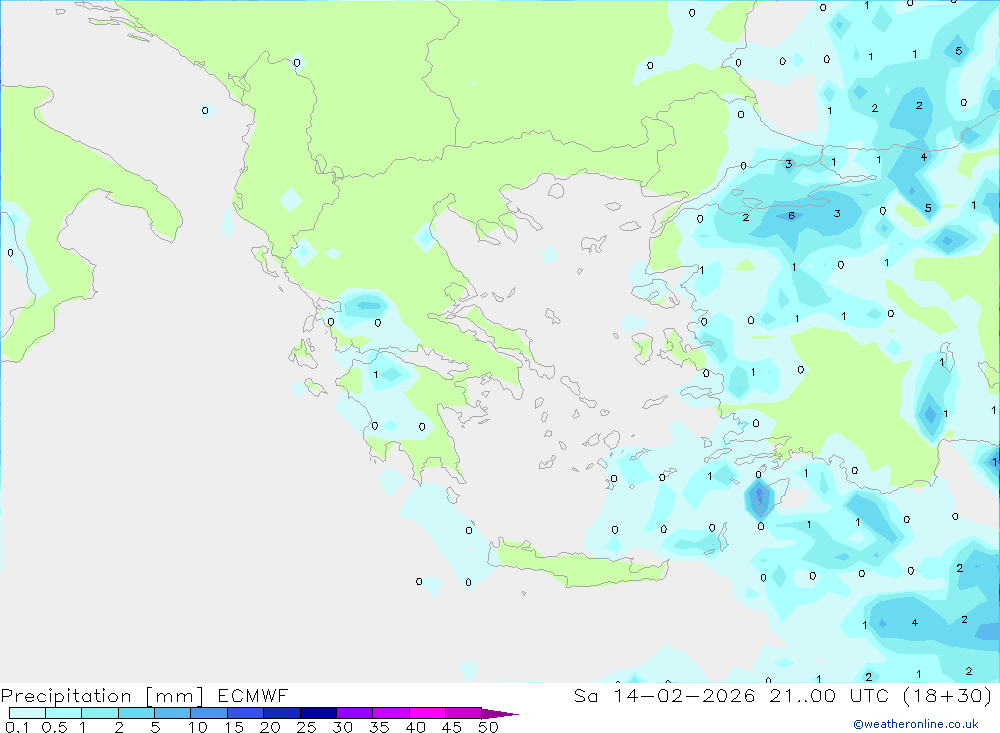1000x733 pixels.
Task: Click the "25" legend scale label
Action: coord(306,727)
